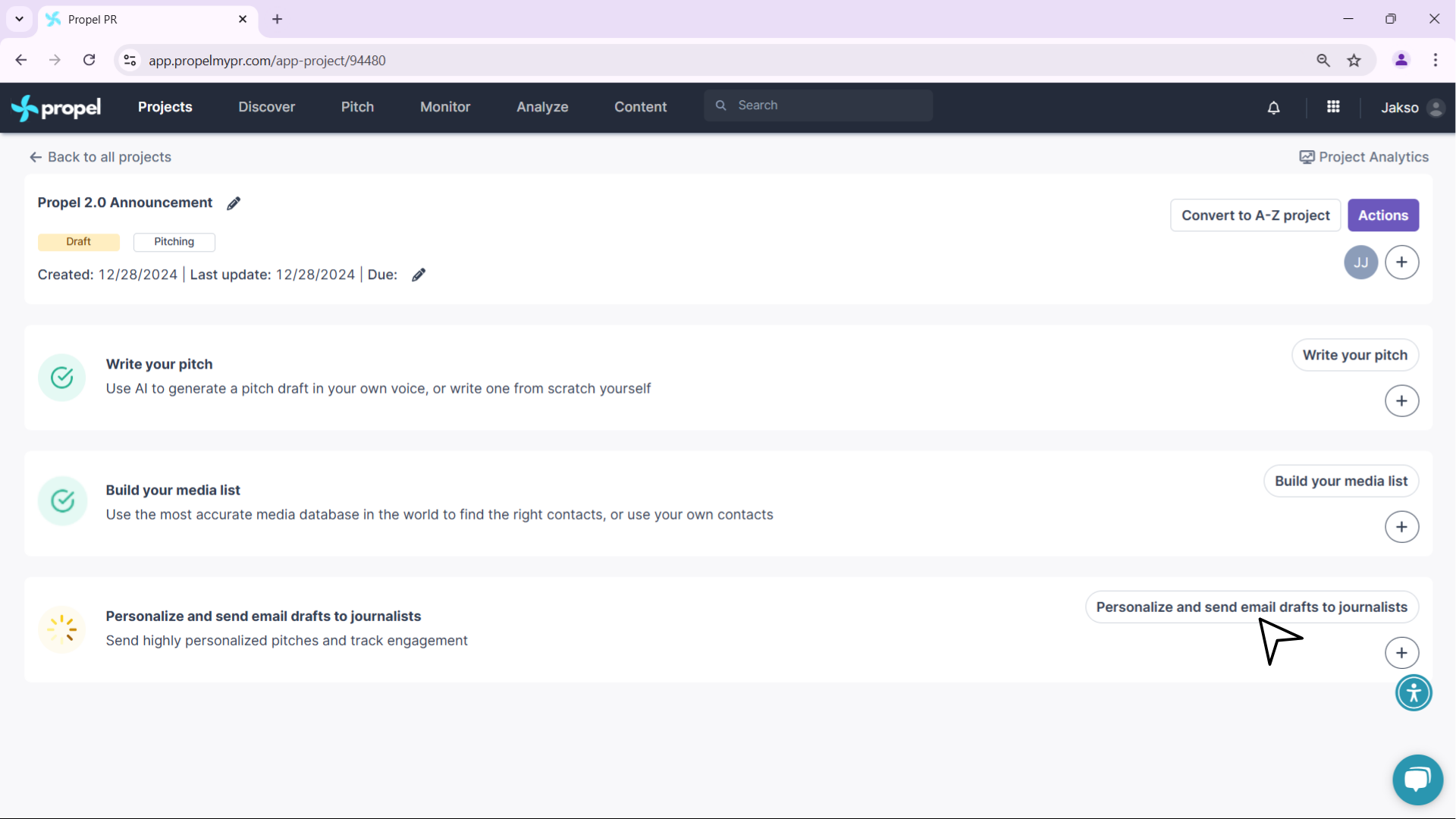1456x819 pixels.
Task: Click Personalize and send email drafts to journalists button
Action: (x=1252, y=607)
